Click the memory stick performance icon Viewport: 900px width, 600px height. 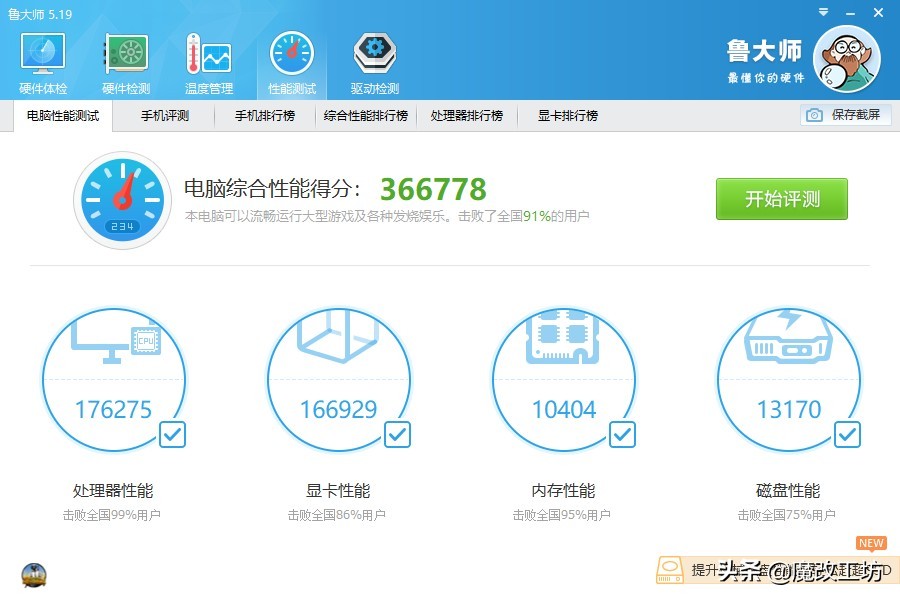click(564, 340)
